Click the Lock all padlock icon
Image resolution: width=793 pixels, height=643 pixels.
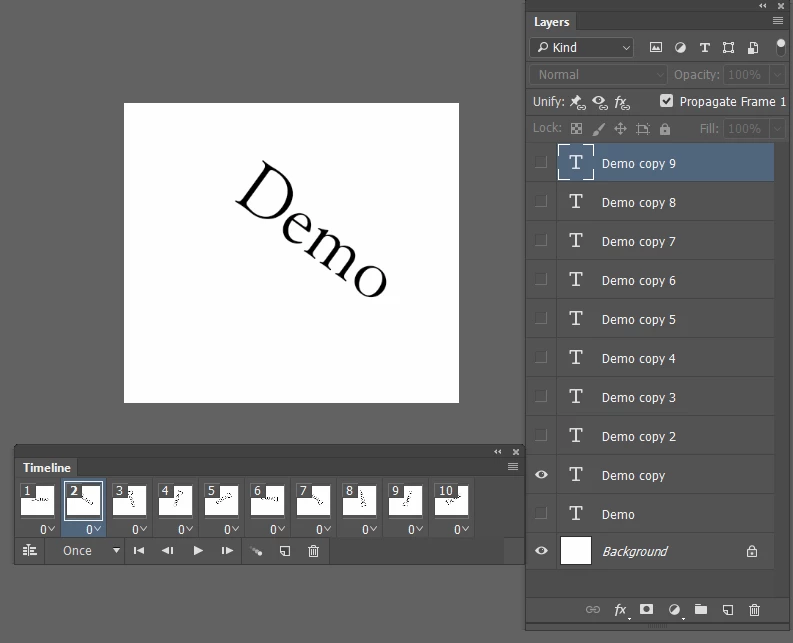pyautogui.click(x=665, y=128)
